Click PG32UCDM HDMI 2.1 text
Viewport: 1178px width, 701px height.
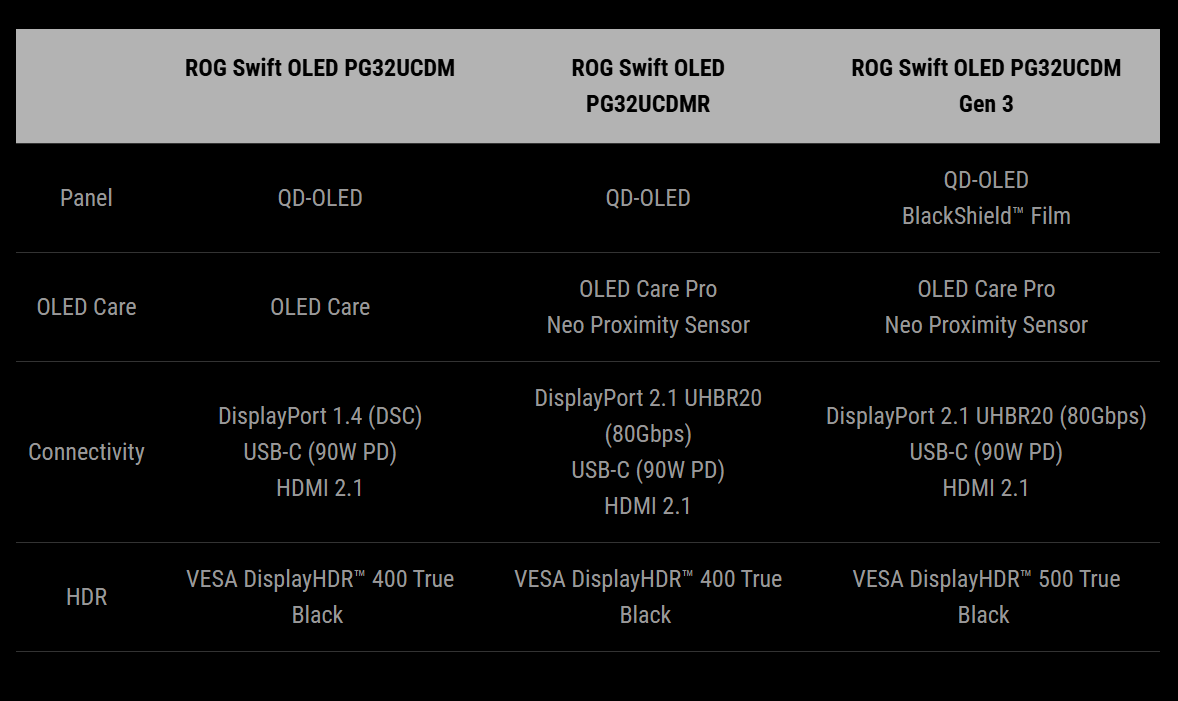[x=320, y=488]
